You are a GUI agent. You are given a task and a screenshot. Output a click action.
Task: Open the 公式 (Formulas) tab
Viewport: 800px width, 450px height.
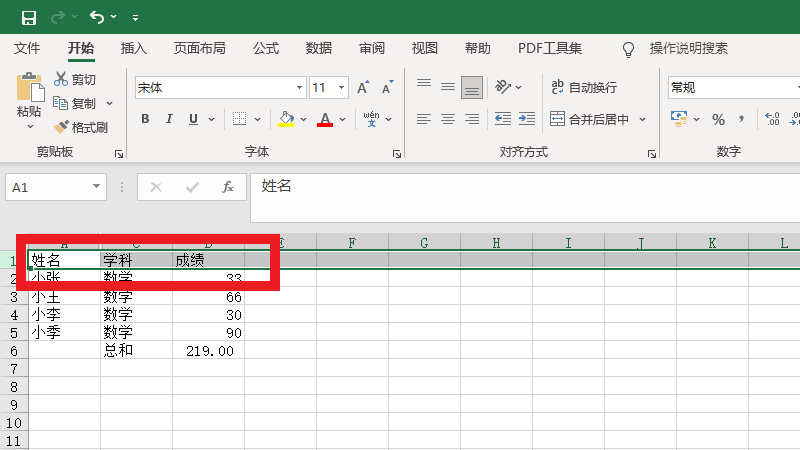point(266,48)
